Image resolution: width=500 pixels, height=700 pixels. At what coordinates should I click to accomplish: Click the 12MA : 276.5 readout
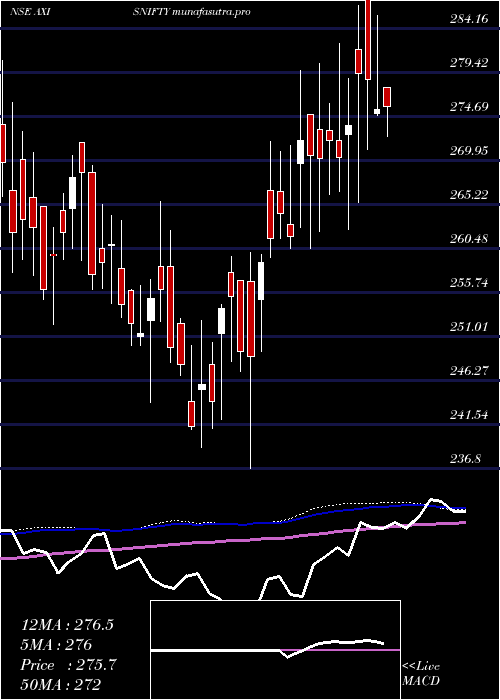click(x=67, y=625)
